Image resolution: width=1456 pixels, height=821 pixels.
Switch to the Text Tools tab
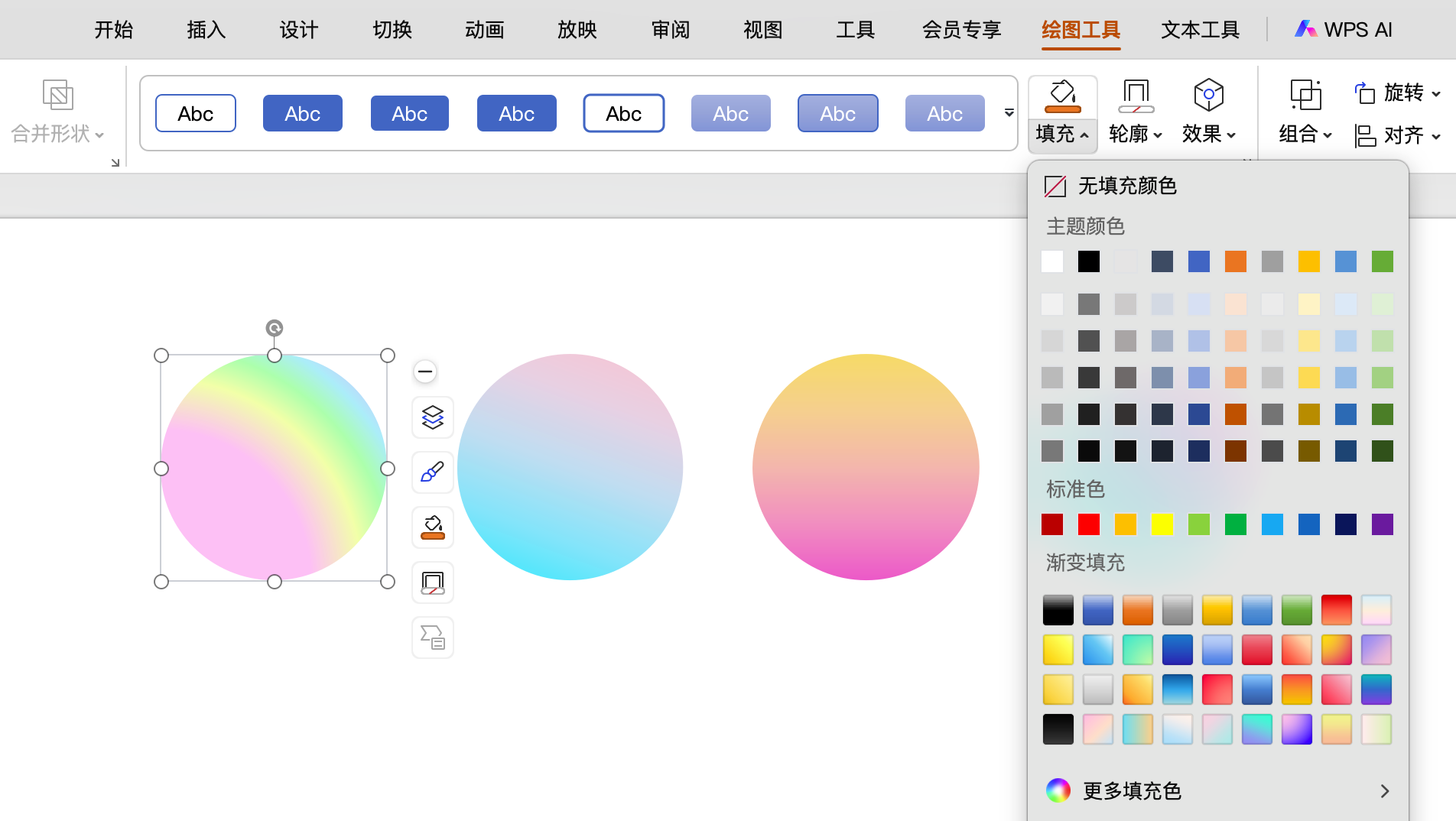[x=1200, y=30]
